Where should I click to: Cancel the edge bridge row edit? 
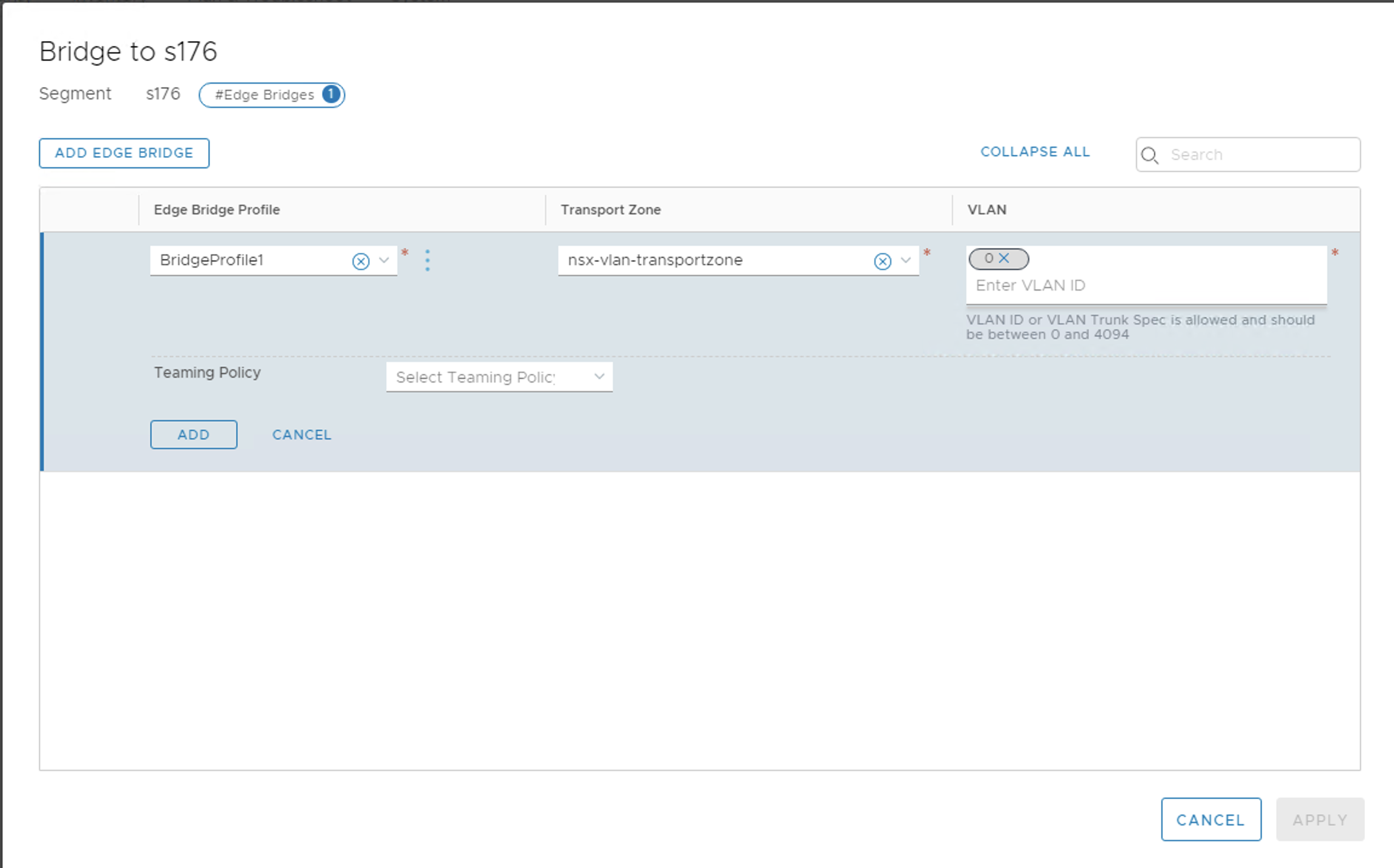(x=302, y=435)
